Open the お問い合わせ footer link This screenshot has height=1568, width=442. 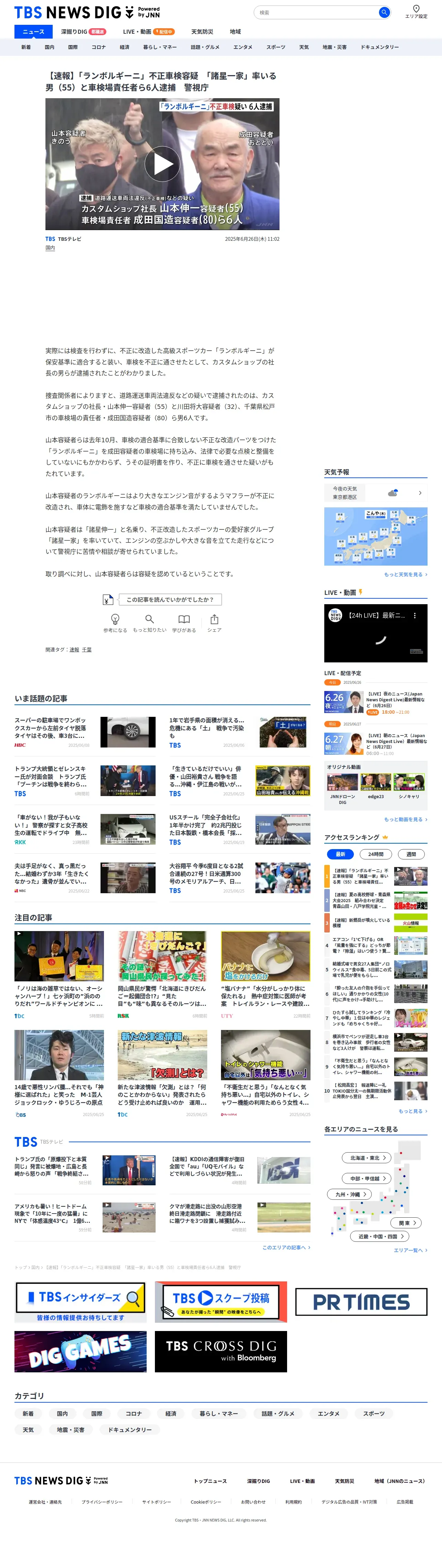(253, 1502)
